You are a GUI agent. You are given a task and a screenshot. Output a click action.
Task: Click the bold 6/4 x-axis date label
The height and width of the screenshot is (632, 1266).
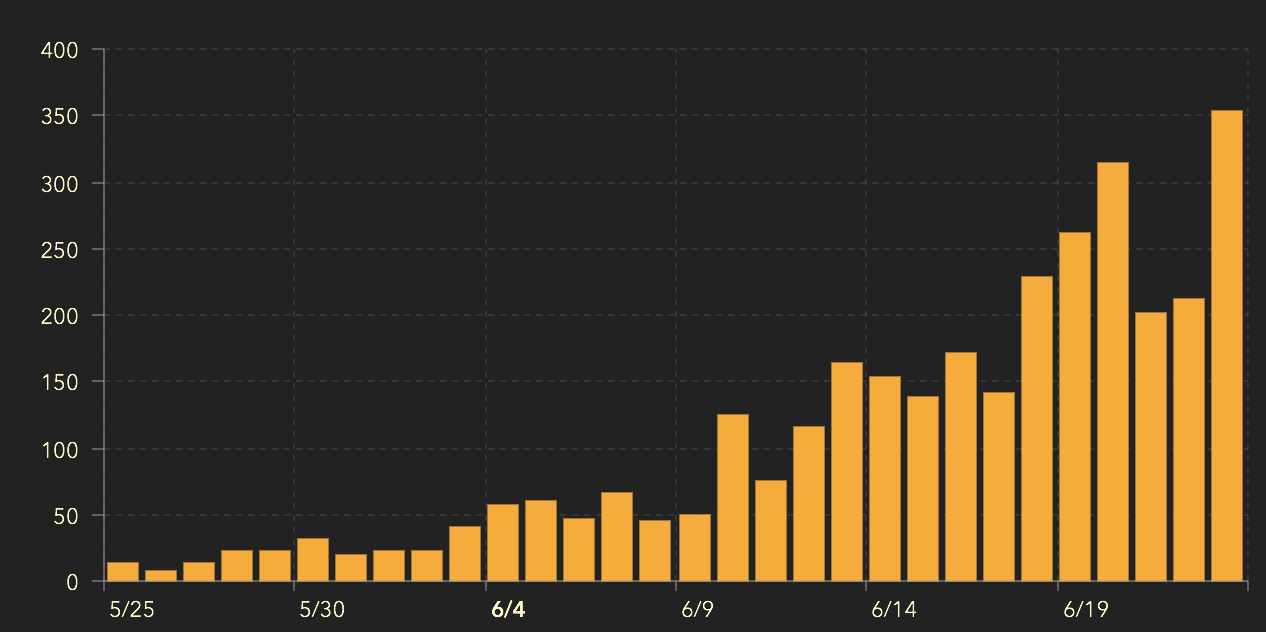(508, 610)
